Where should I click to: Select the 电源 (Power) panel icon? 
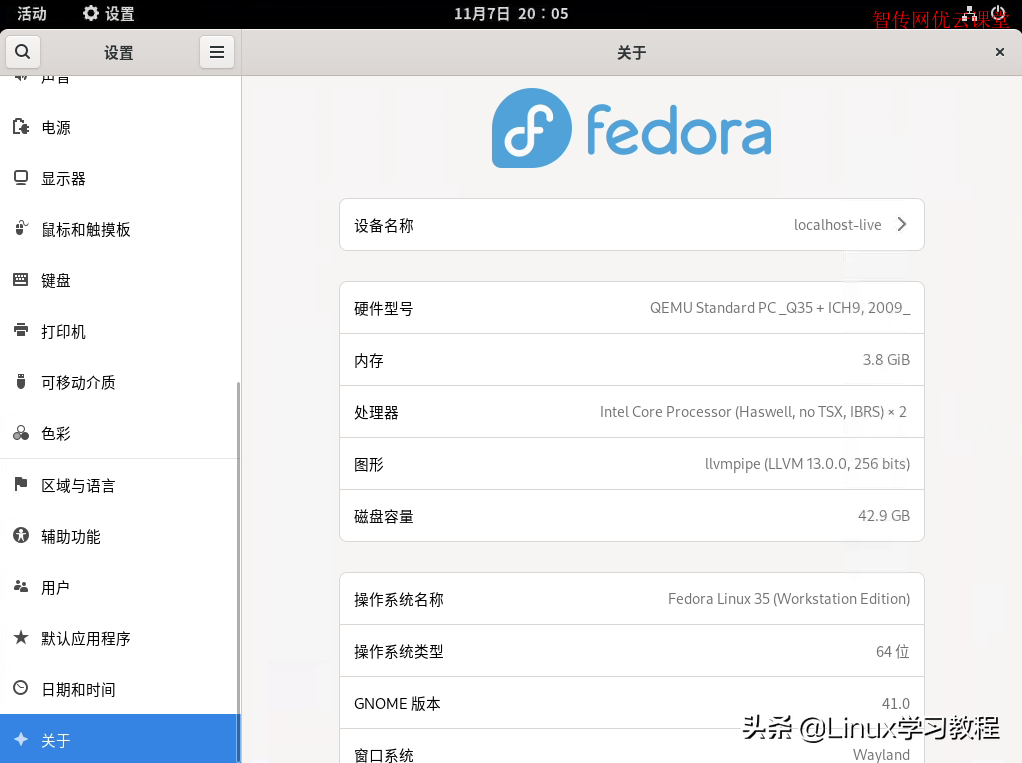[x=20, y=127]
